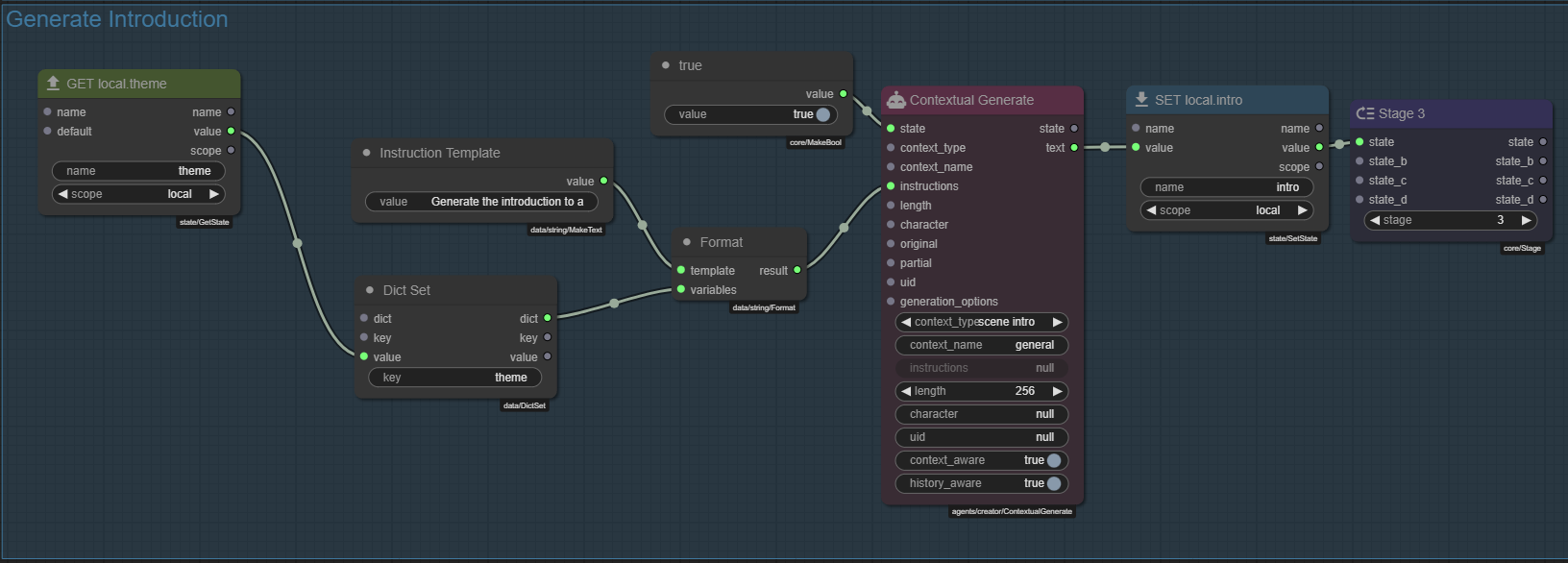Image resolution: width=1568 pixels, height=563 pixels.
Task: Click the state/SetState type label
Action: 1293,238
